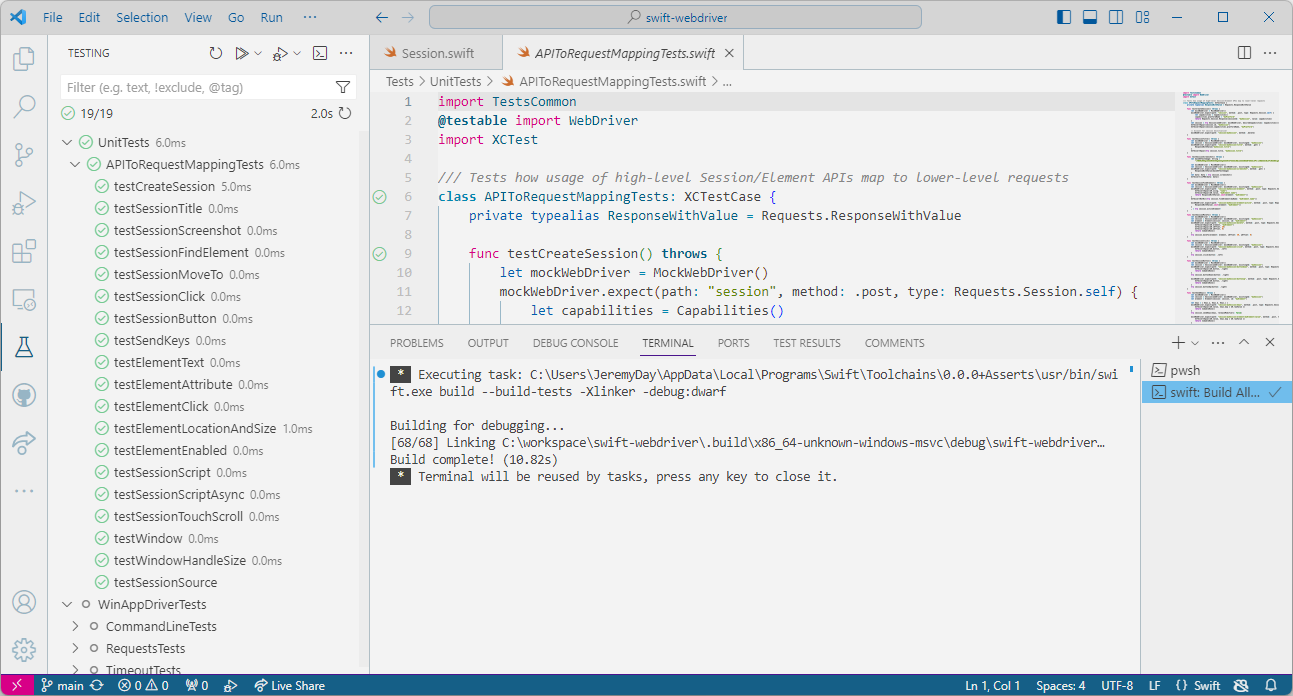Refresh tests in the Testing panel
The height and width of the screenshot is (696, 1293).
(x=215, y=53)
